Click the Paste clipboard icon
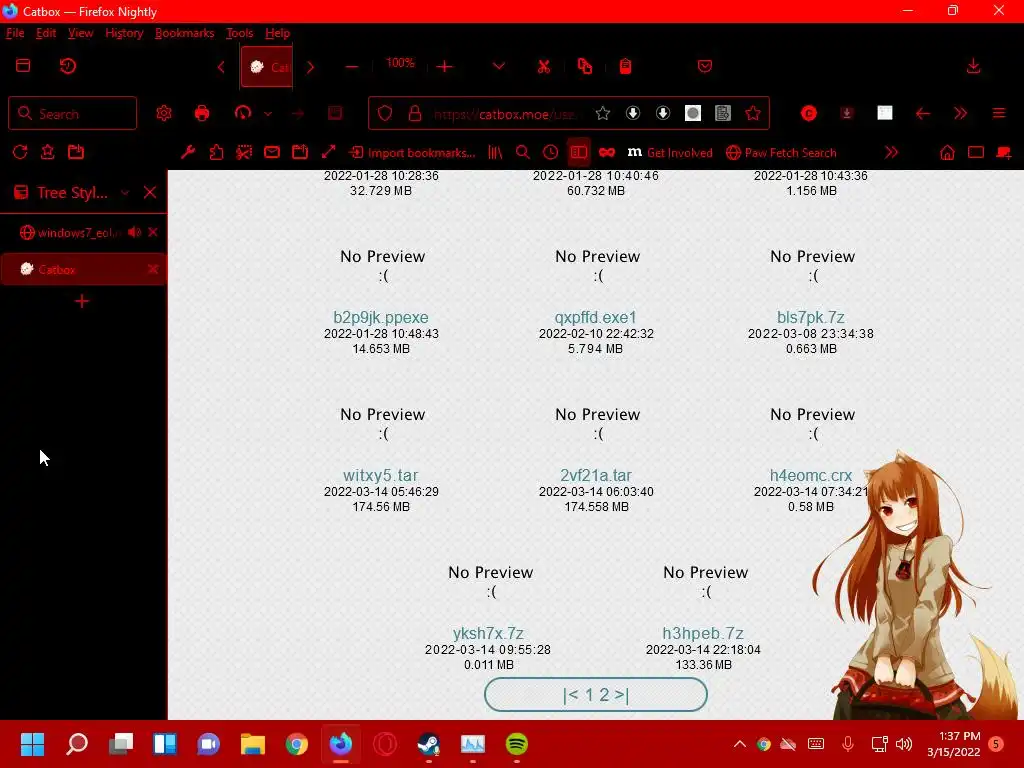This screenshot has height=768, width=1024. point(625,67)
